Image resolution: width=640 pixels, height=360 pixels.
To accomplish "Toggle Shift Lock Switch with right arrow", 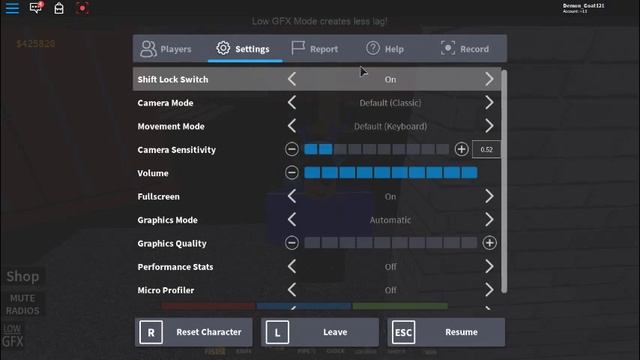I will [x=489, y=79].
